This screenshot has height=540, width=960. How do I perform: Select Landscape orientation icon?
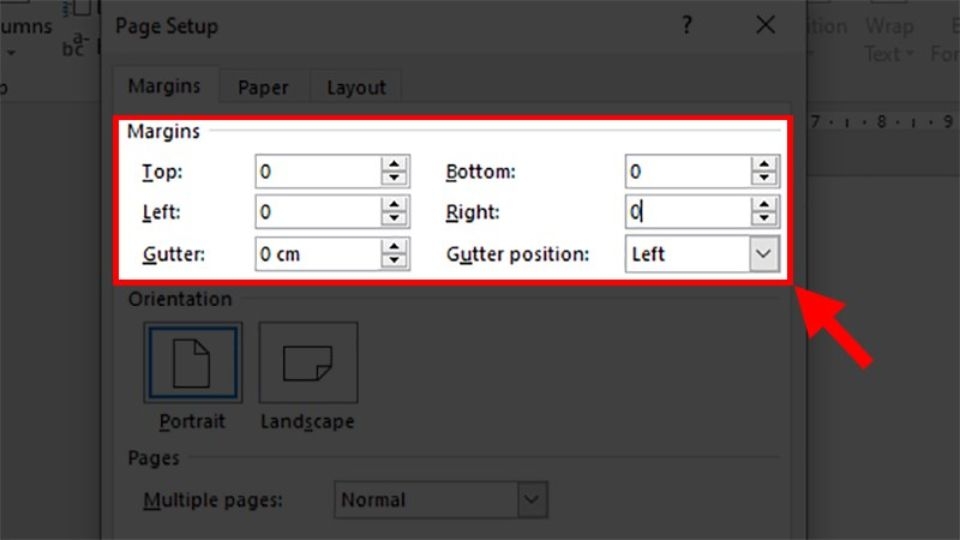pos(308,362)
